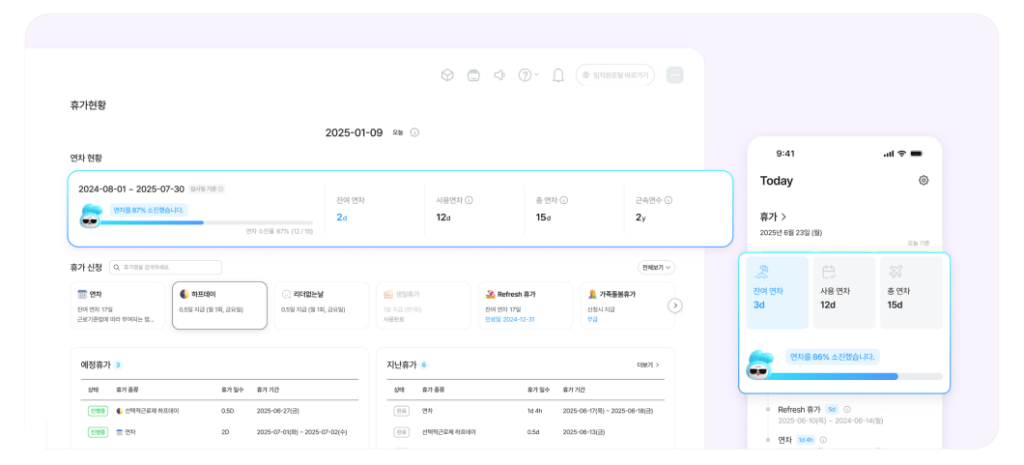Click the 5d badge on mobile Refresh 휴가

tap(832, 409)
